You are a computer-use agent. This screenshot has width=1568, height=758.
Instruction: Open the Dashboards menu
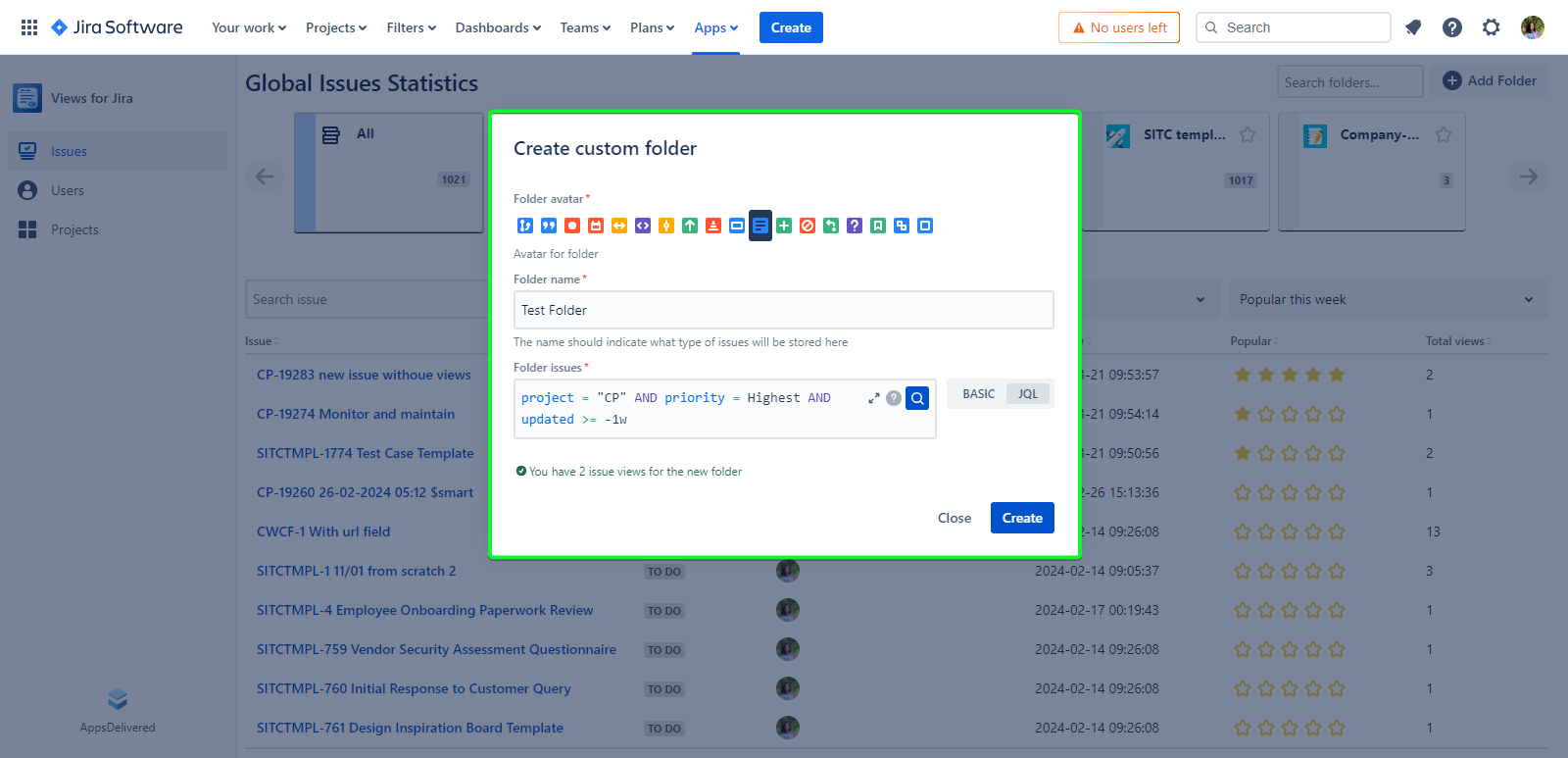(498, 27)
